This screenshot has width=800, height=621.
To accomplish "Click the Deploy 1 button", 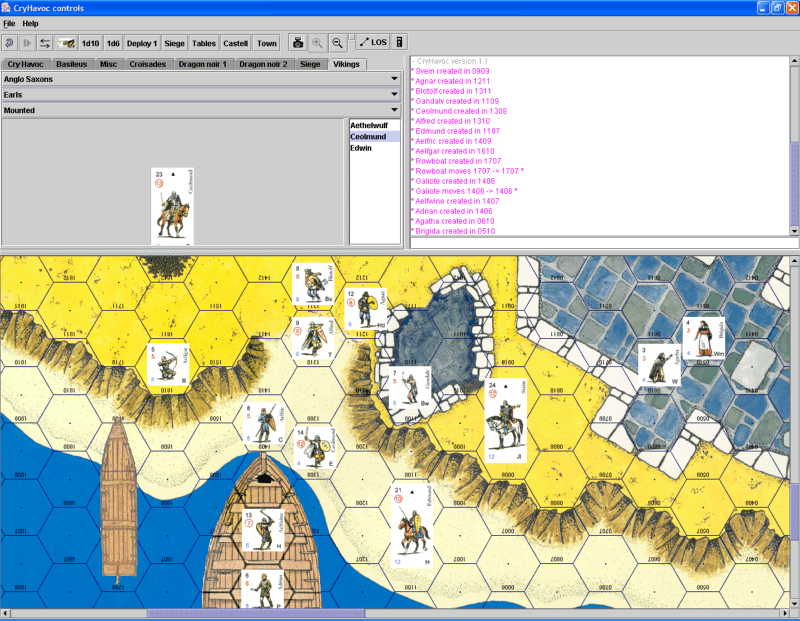I will pyautogui.click(x=142, y=43).
